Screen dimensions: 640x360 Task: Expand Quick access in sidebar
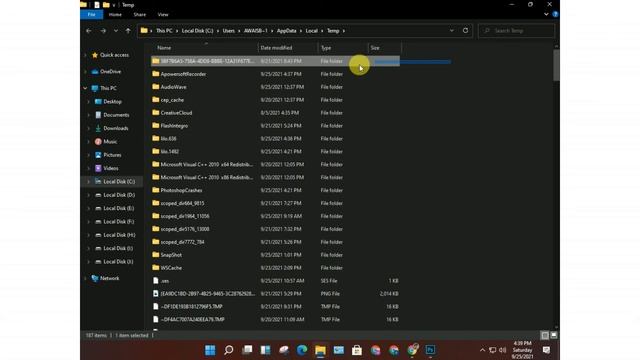[85, 55]
